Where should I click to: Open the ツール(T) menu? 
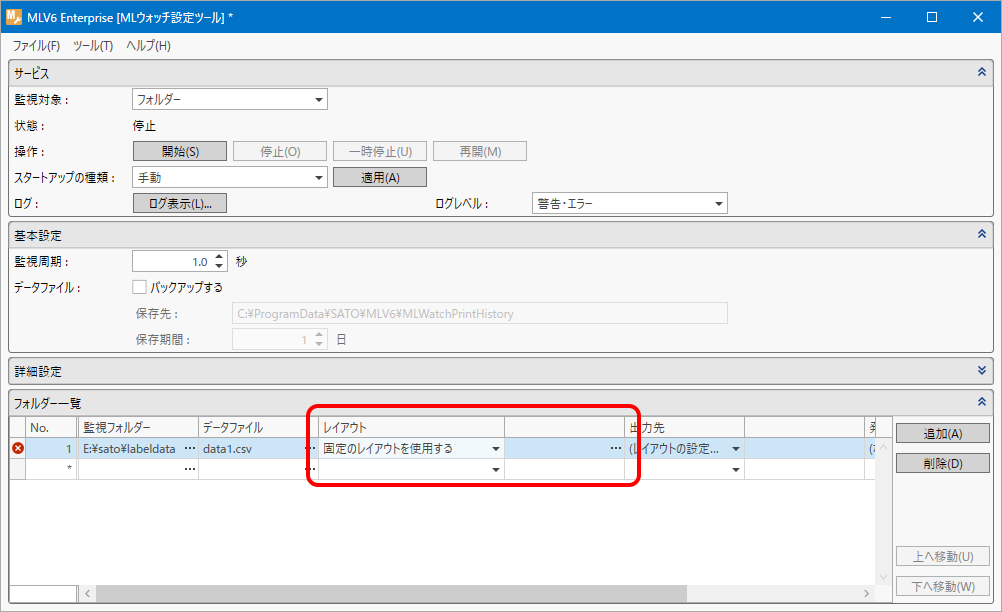pos(93,46)
